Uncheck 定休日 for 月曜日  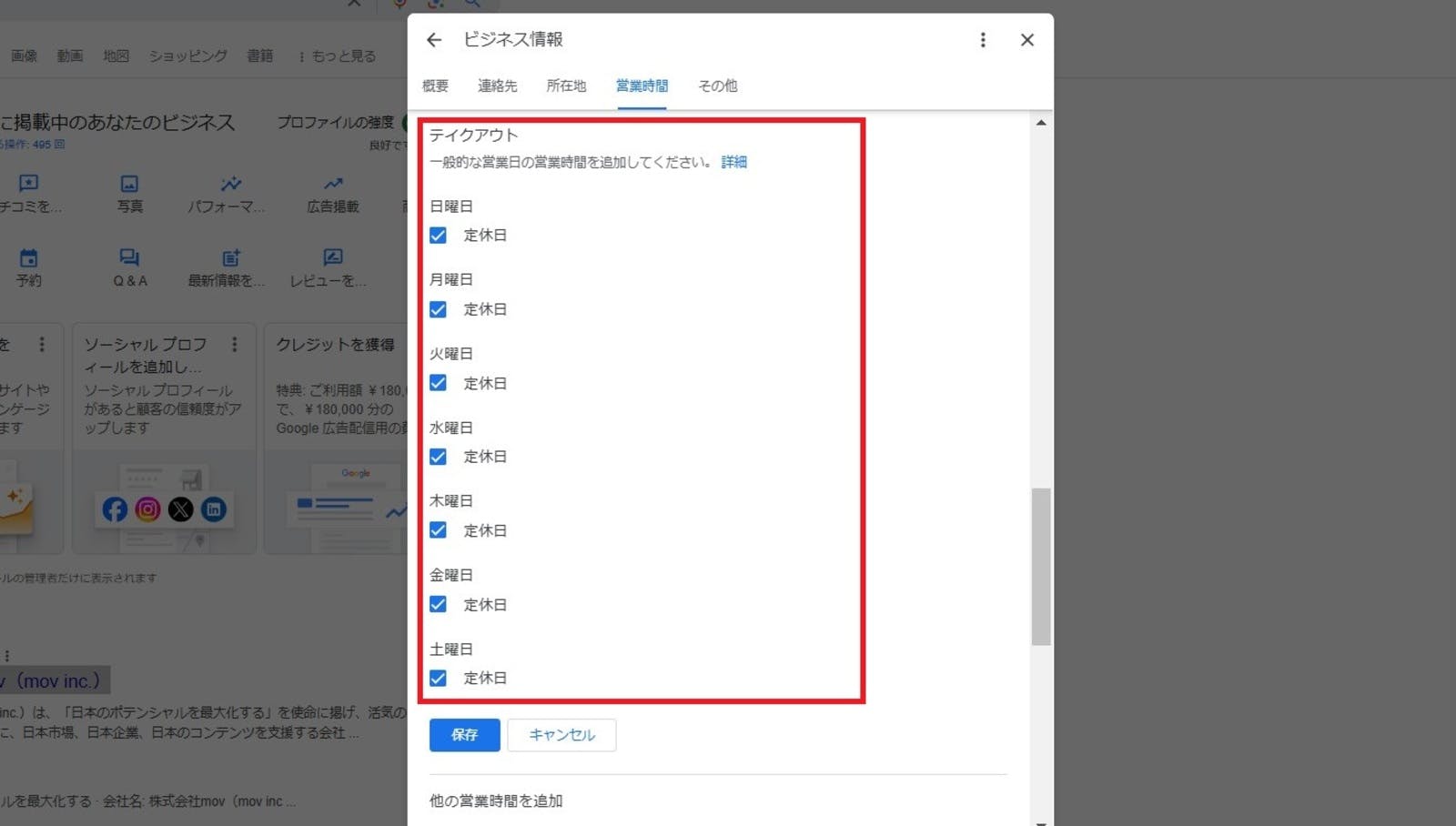tap(438, 309)
